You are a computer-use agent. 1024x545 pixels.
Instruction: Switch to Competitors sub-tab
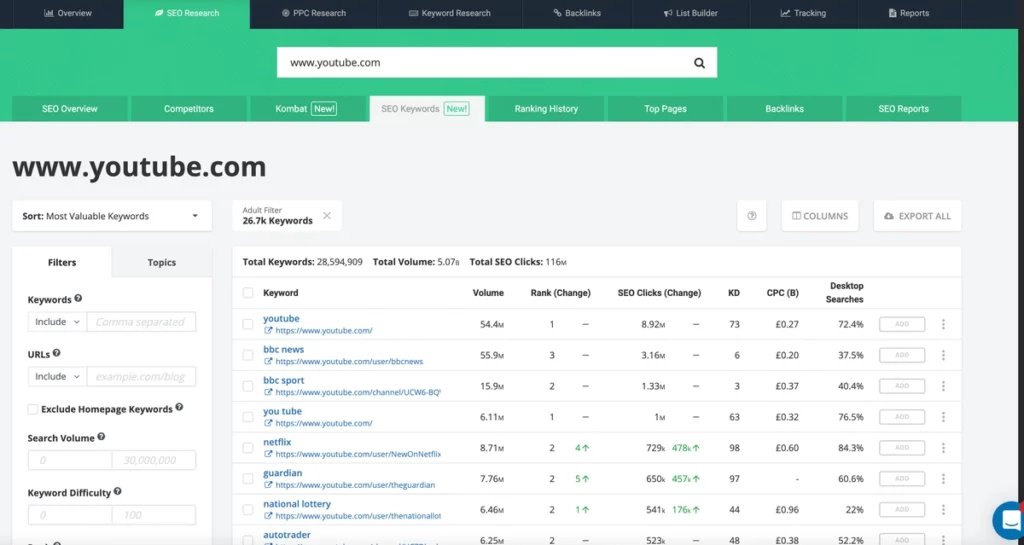click(x=189, y=109)
